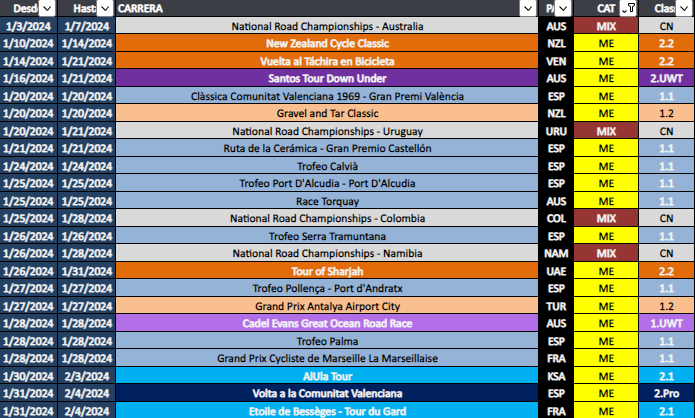
Task: Select the Santos Tour Down Under cell
Action: point(327,78)
